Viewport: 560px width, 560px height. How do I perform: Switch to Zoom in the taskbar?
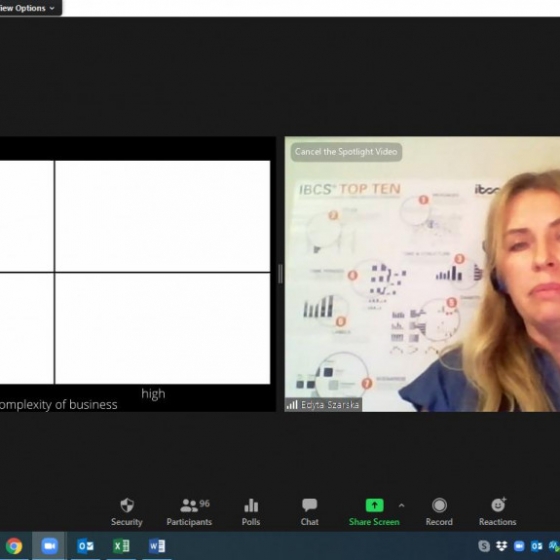[x=49, y=546]
